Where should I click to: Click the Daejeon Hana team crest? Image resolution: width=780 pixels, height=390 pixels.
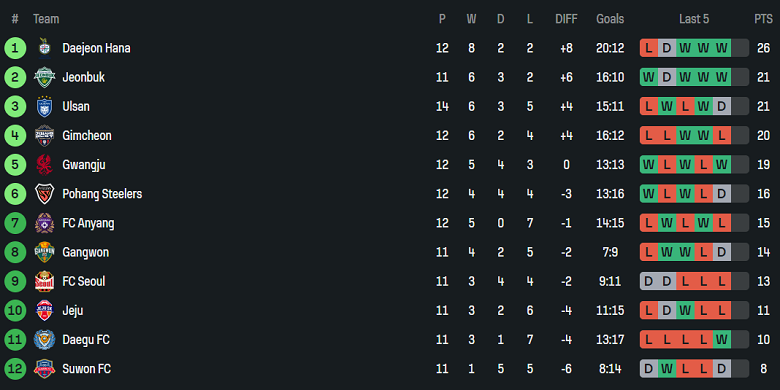point(44,48)
